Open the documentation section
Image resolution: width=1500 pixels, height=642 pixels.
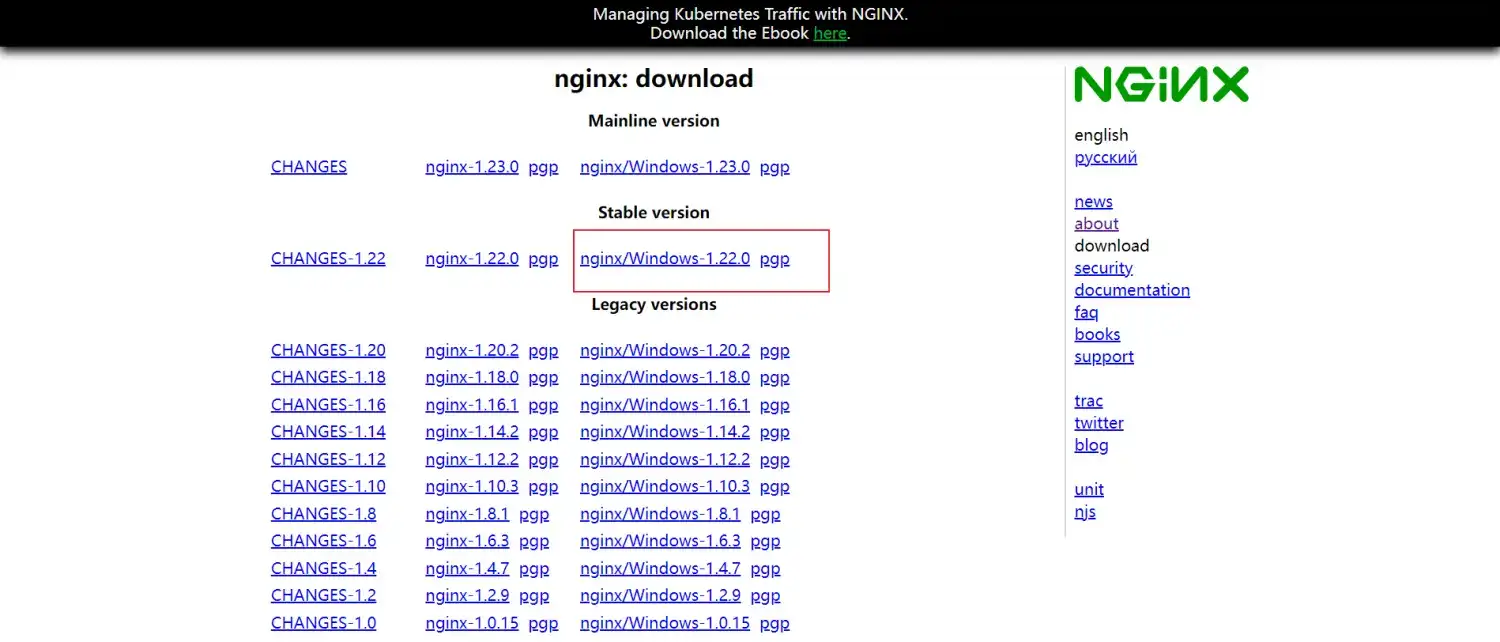click(x=1131, y=290)
